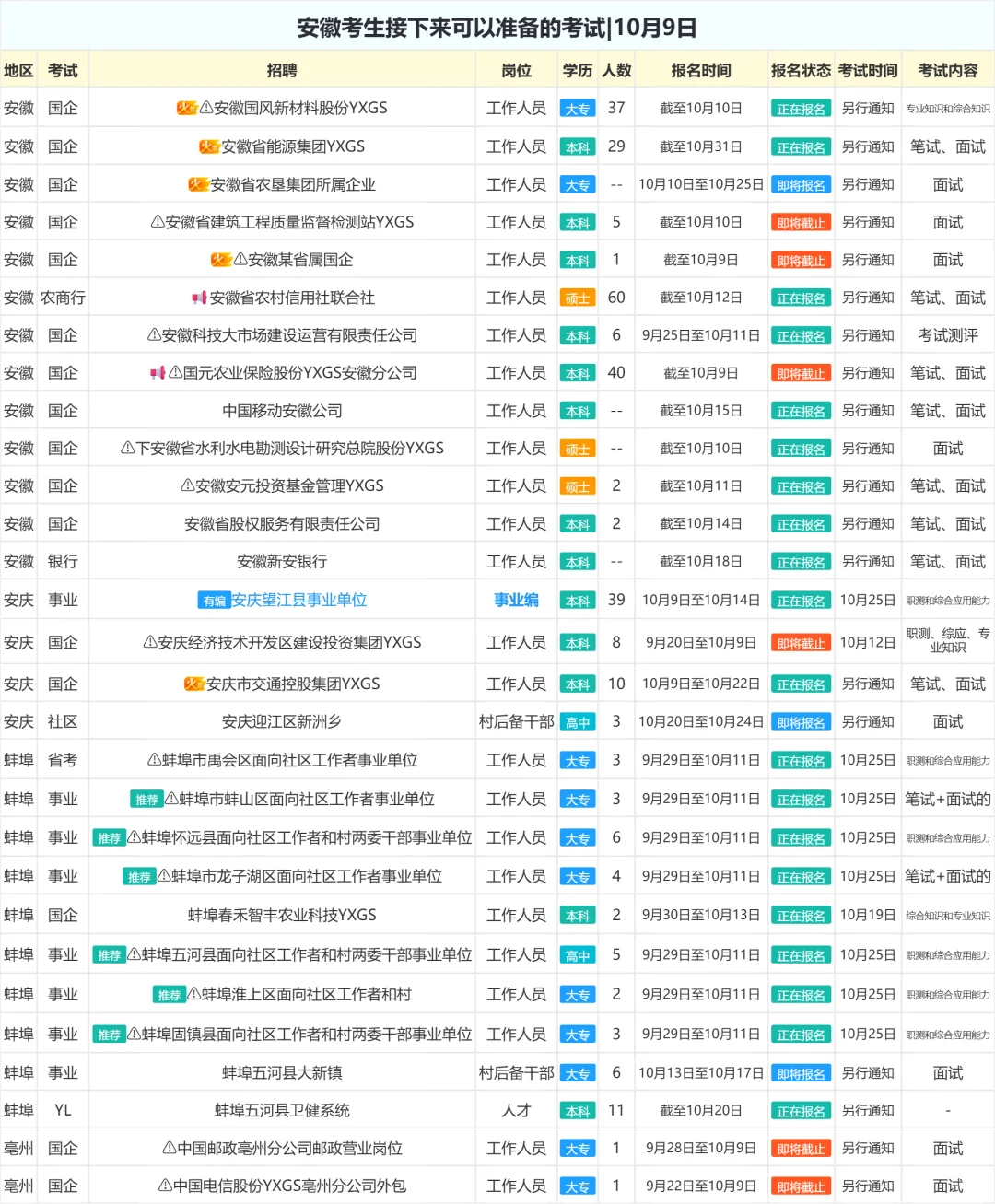Click the megaphone icon beside 国元农业保险YXGS安徽分公司

point(157,372)
